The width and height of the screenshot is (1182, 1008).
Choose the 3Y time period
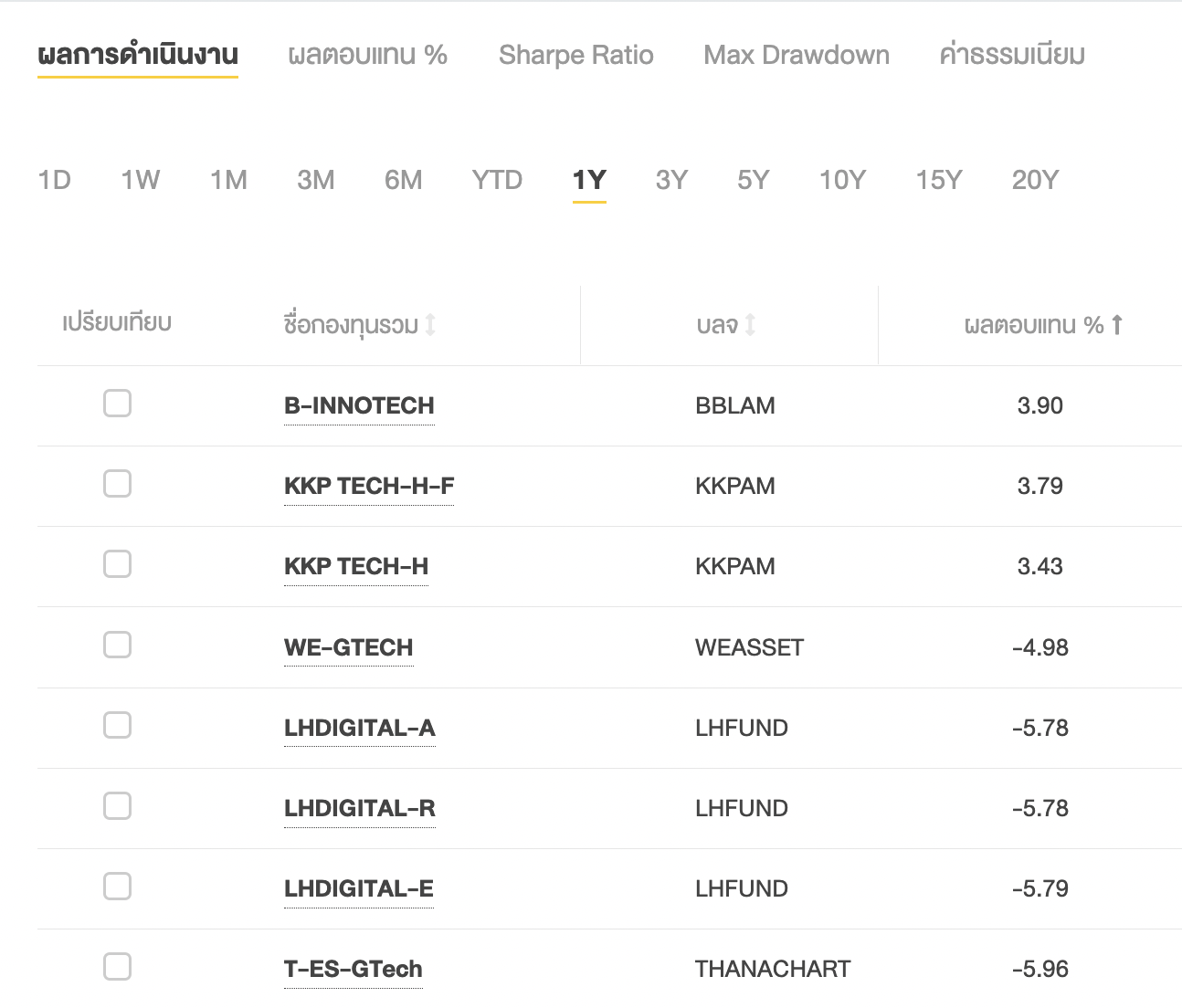(671, 180)
